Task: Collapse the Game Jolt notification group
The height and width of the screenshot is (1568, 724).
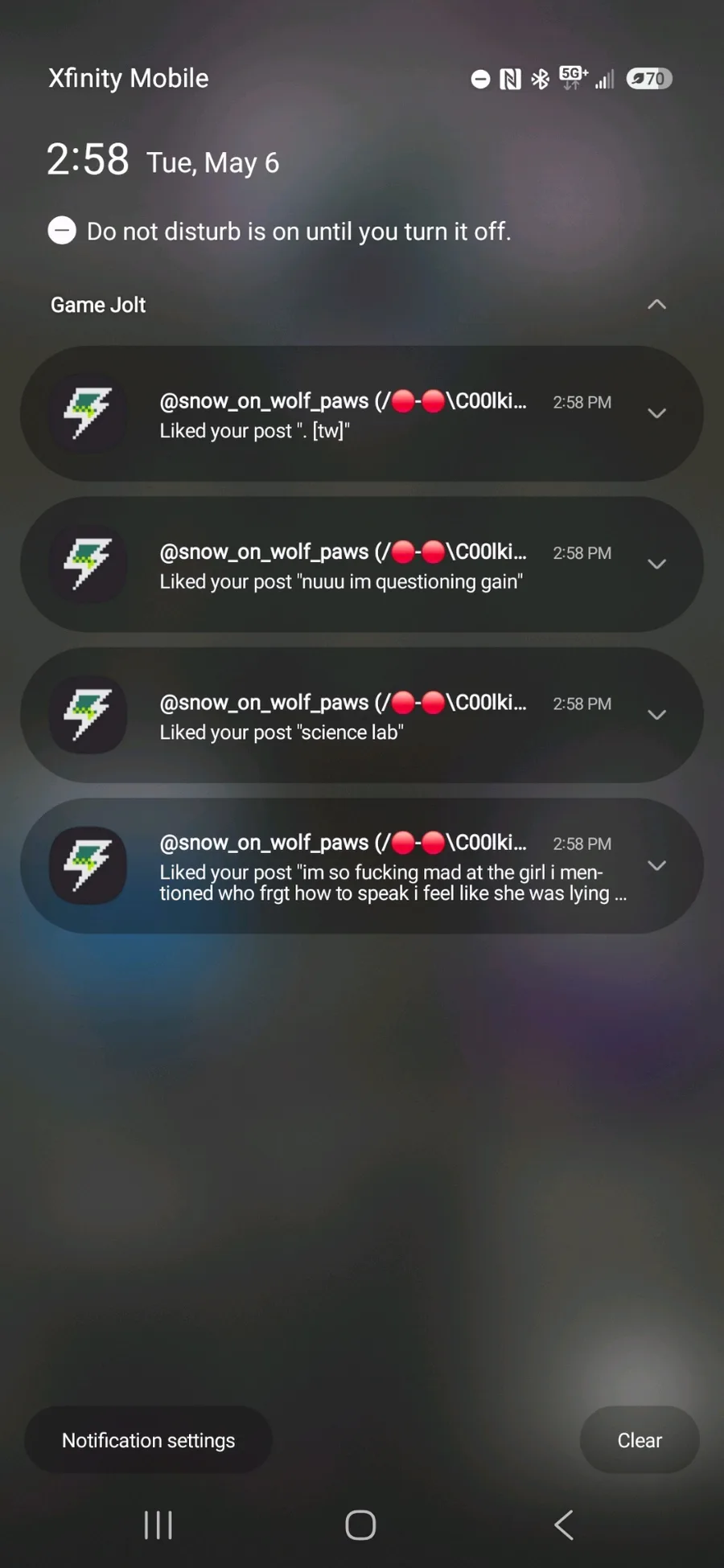Action: click(x=656, y=305)
